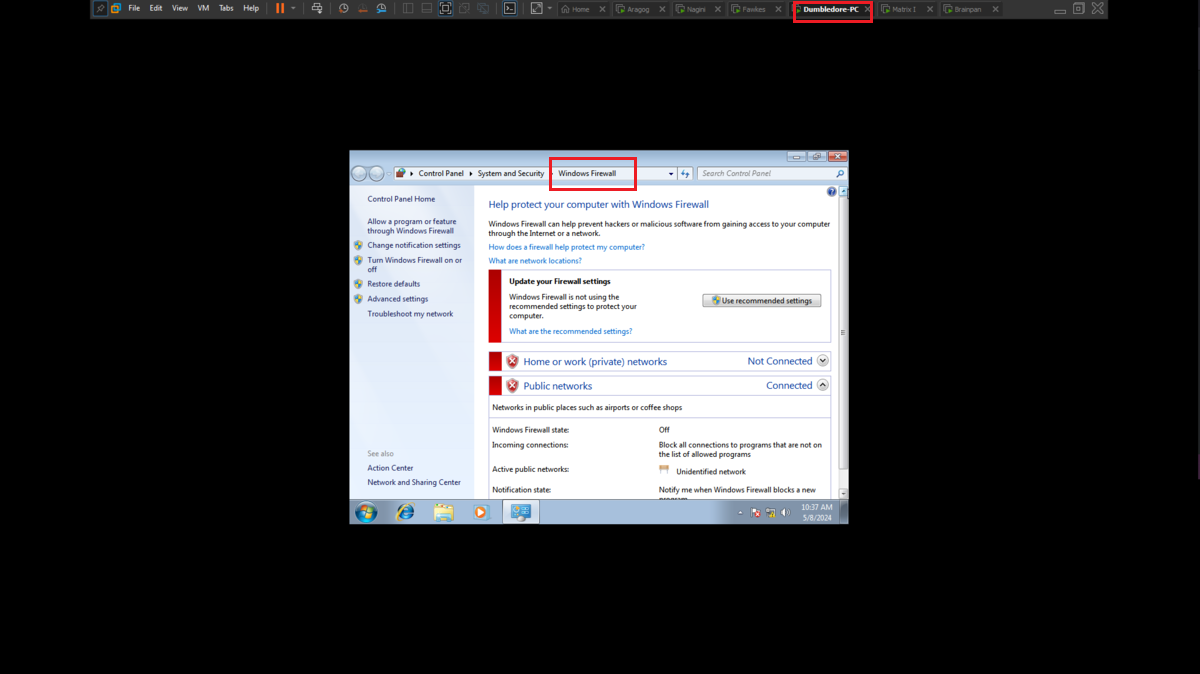Open Allow a program or feature link
Image resolution: width=1200 pixels, height=674 pixels.
click(411, 226)
